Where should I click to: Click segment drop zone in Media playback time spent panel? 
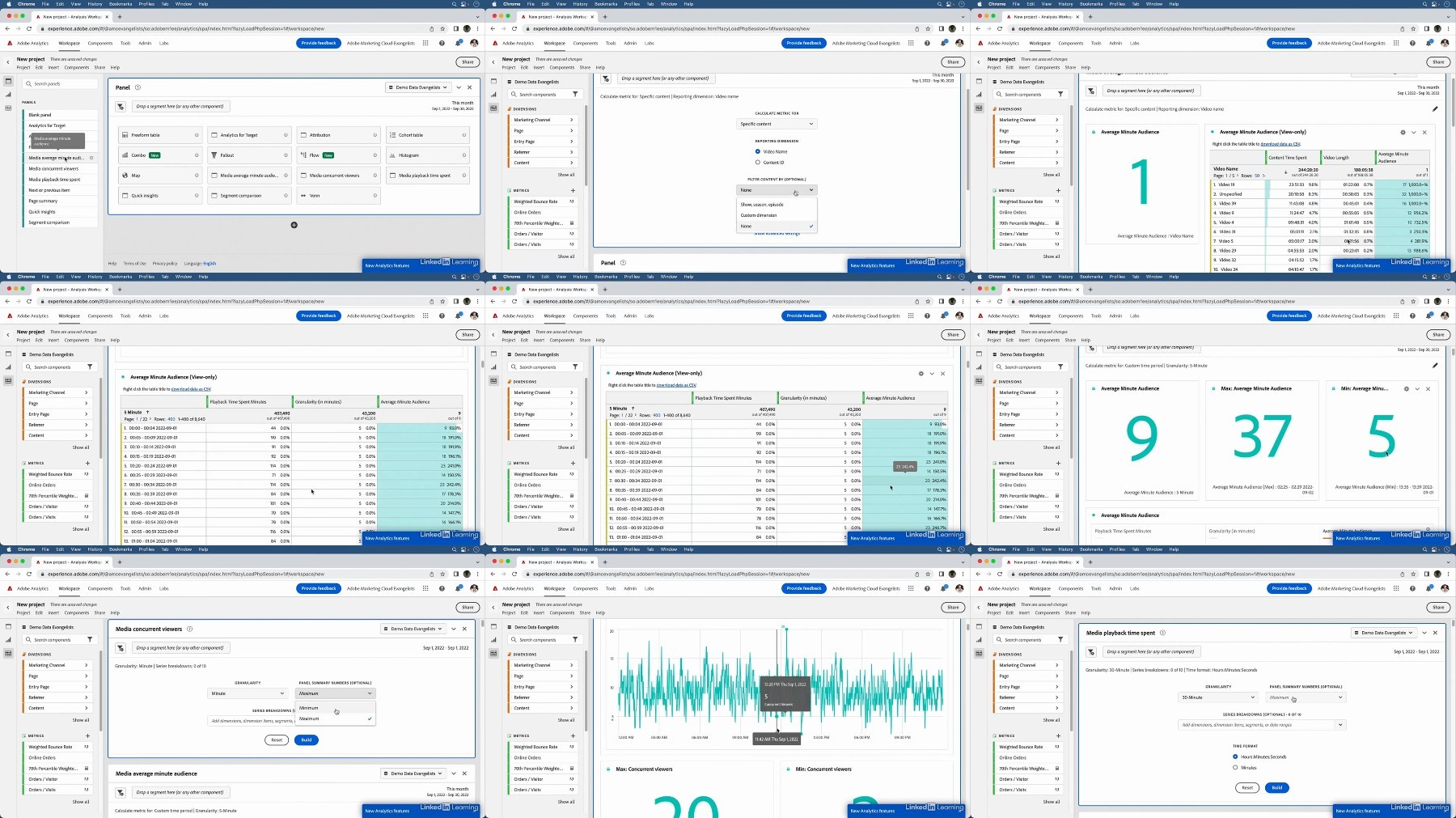tap(1150, 651)
